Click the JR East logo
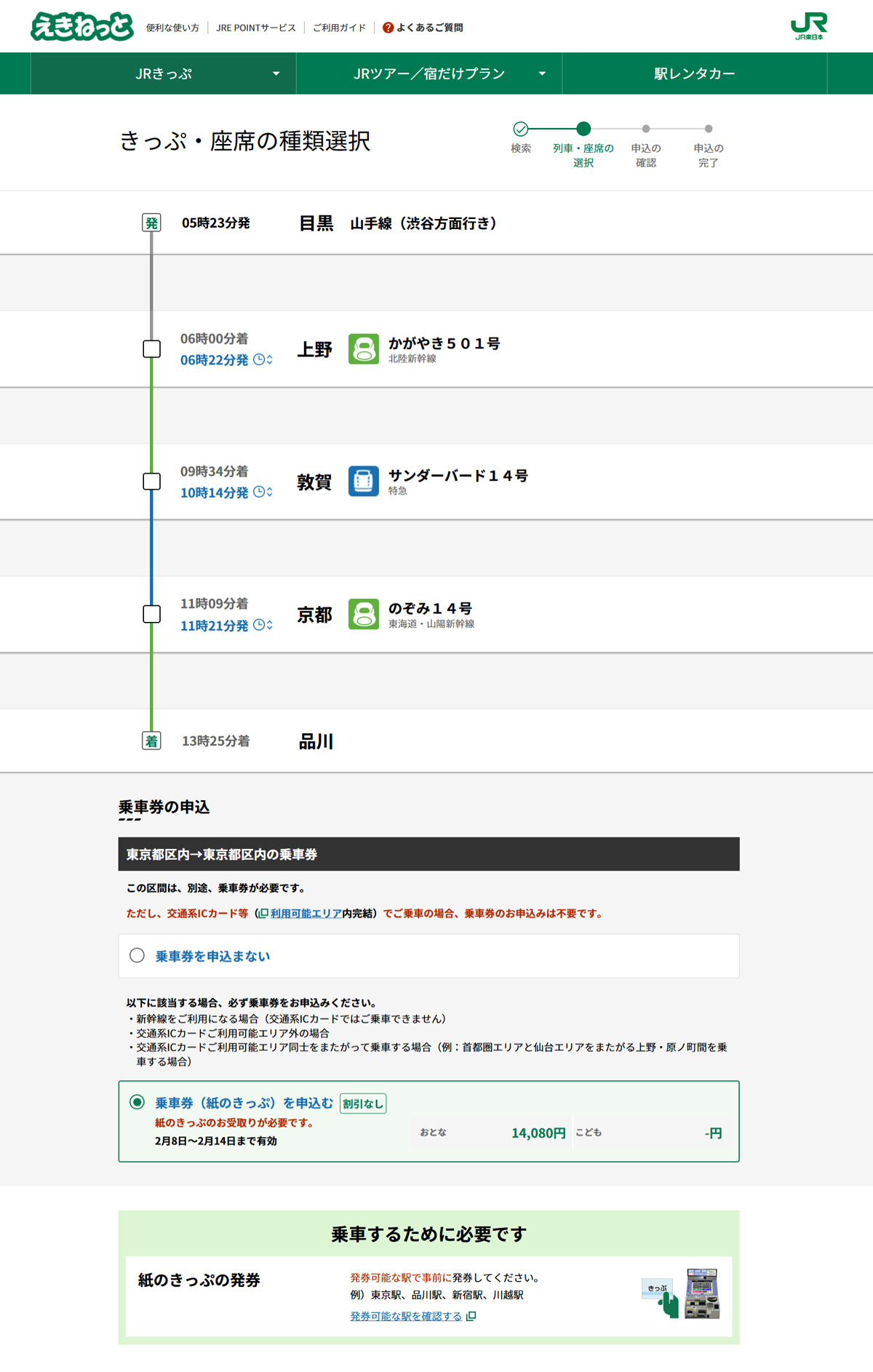 [x=808, y=26]
